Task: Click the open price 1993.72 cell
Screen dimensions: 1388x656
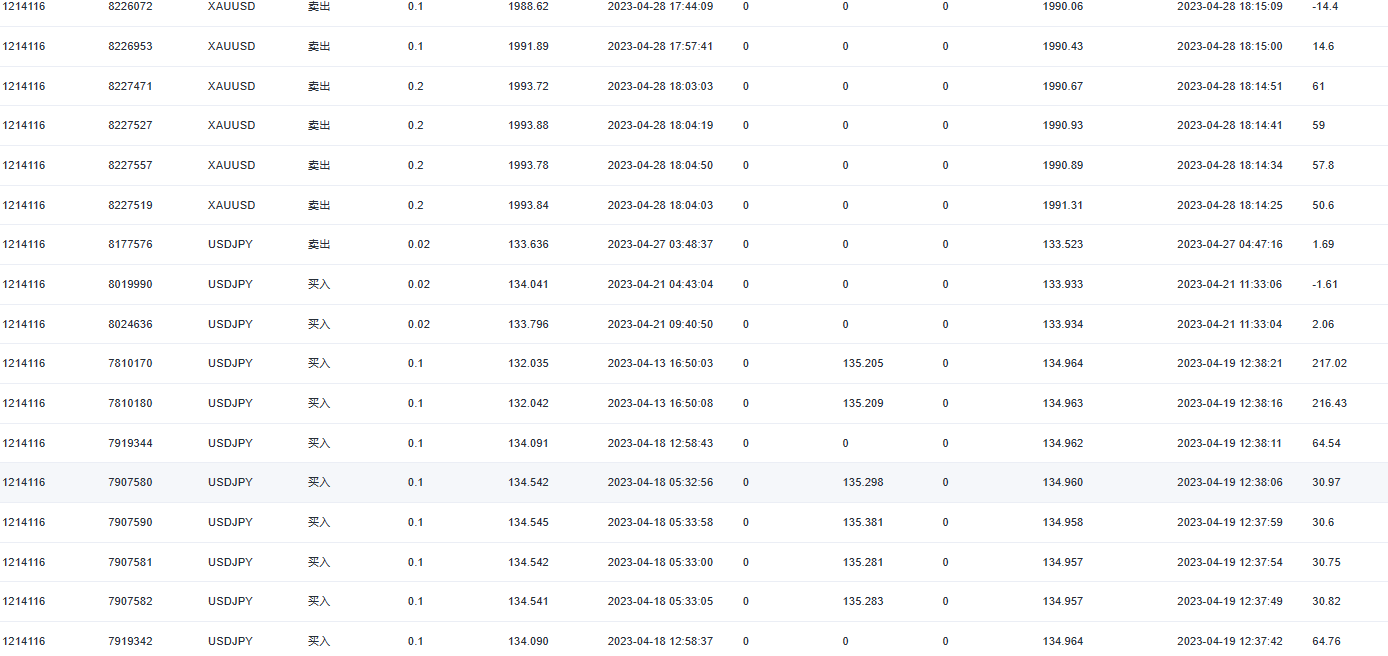Action: [x=528, y=86]
